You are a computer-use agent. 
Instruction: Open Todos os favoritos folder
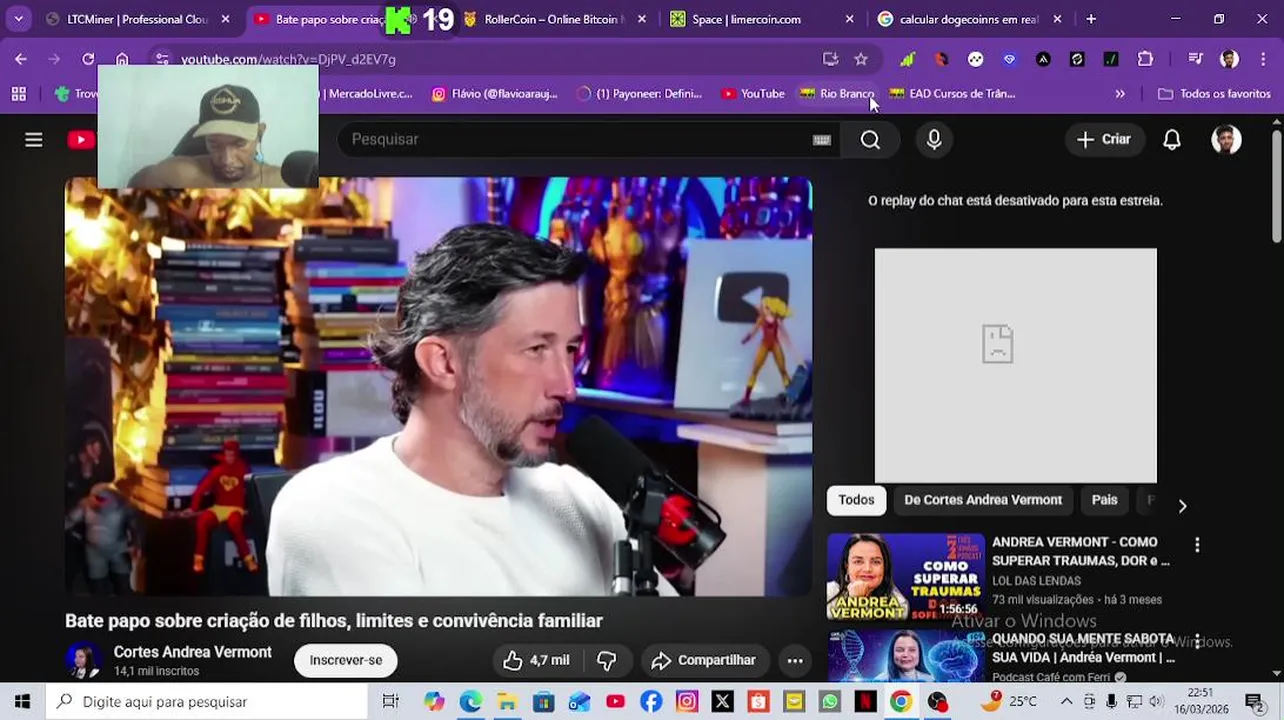pyautogui.click(x=1214, y=94)
